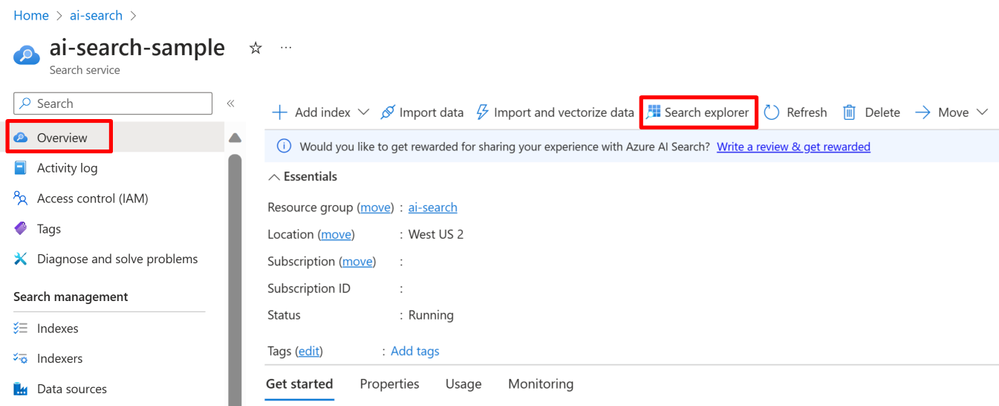Open the more options ellipsis menu
The height and width of the screenshot is (406, 999).
pyautogui.click(x=286, y=48)
